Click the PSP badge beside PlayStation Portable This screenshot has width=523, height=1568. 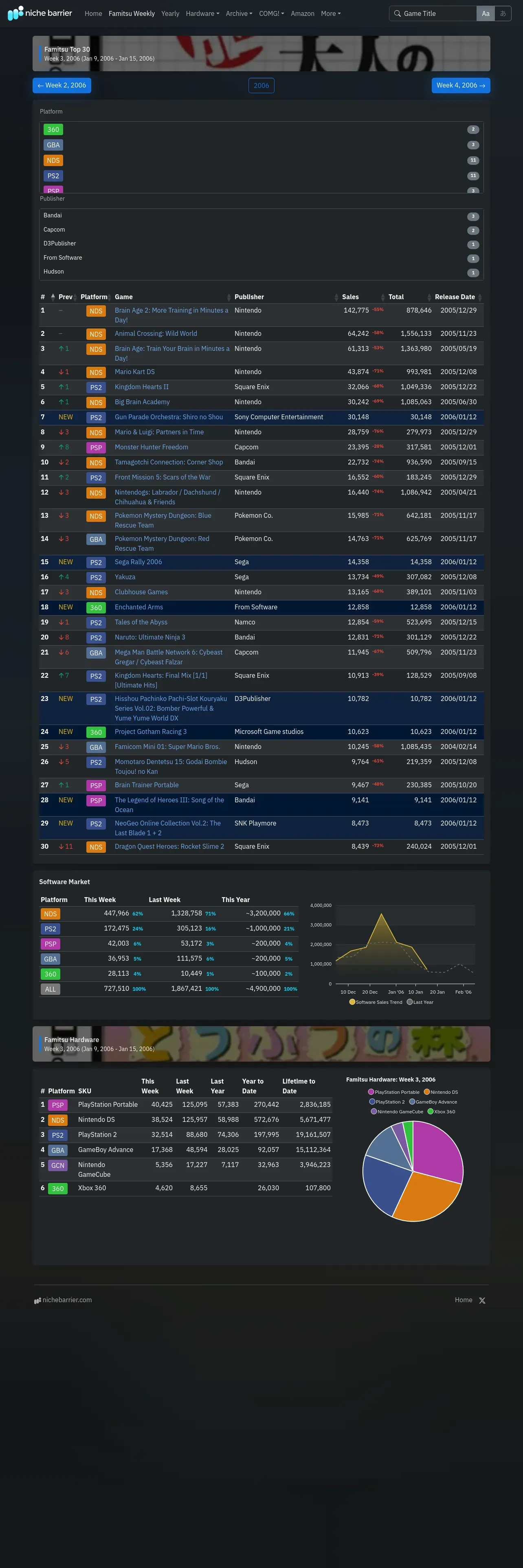click(x=58, y=1106)
